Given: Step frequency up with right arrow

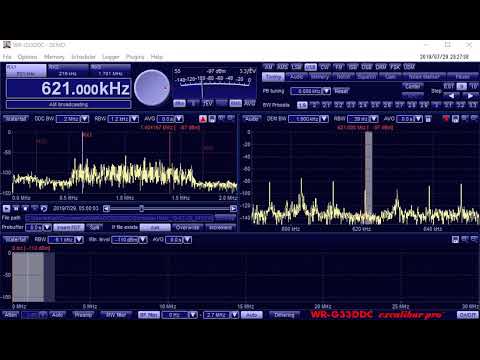Looking at the screenshot, I should 470,96.
